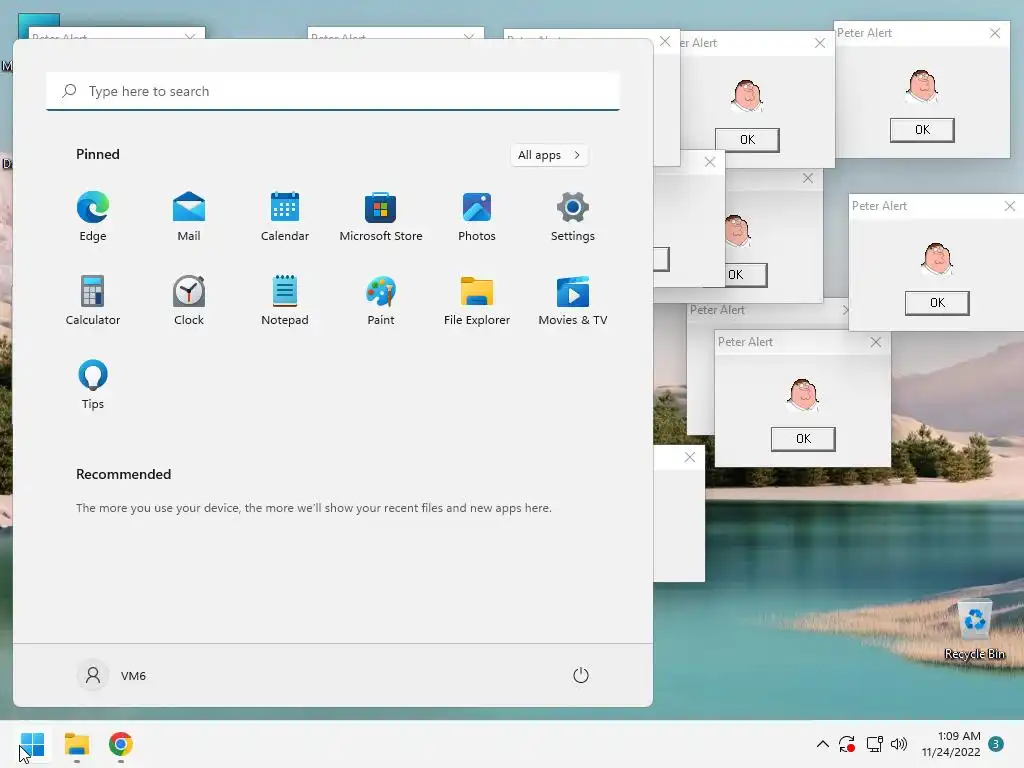
Task: Launch the Calendar app
Action: 285,217
